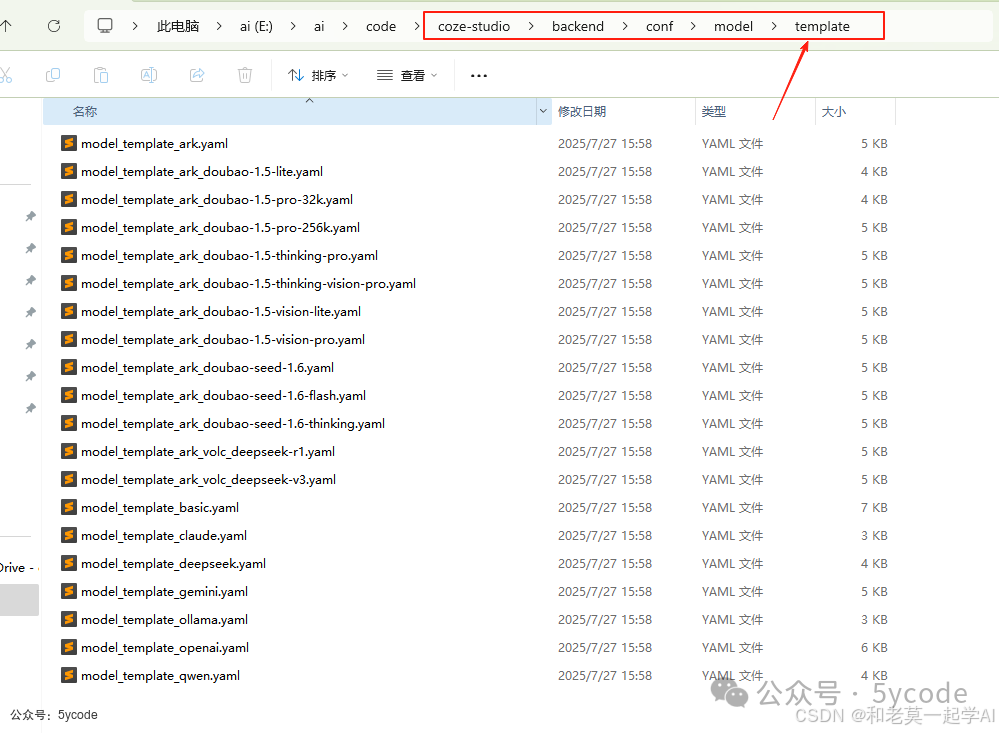This screenshot has width=999, height=733.
Task: Sort by 修改日期 column header
Action: point(623,112)
